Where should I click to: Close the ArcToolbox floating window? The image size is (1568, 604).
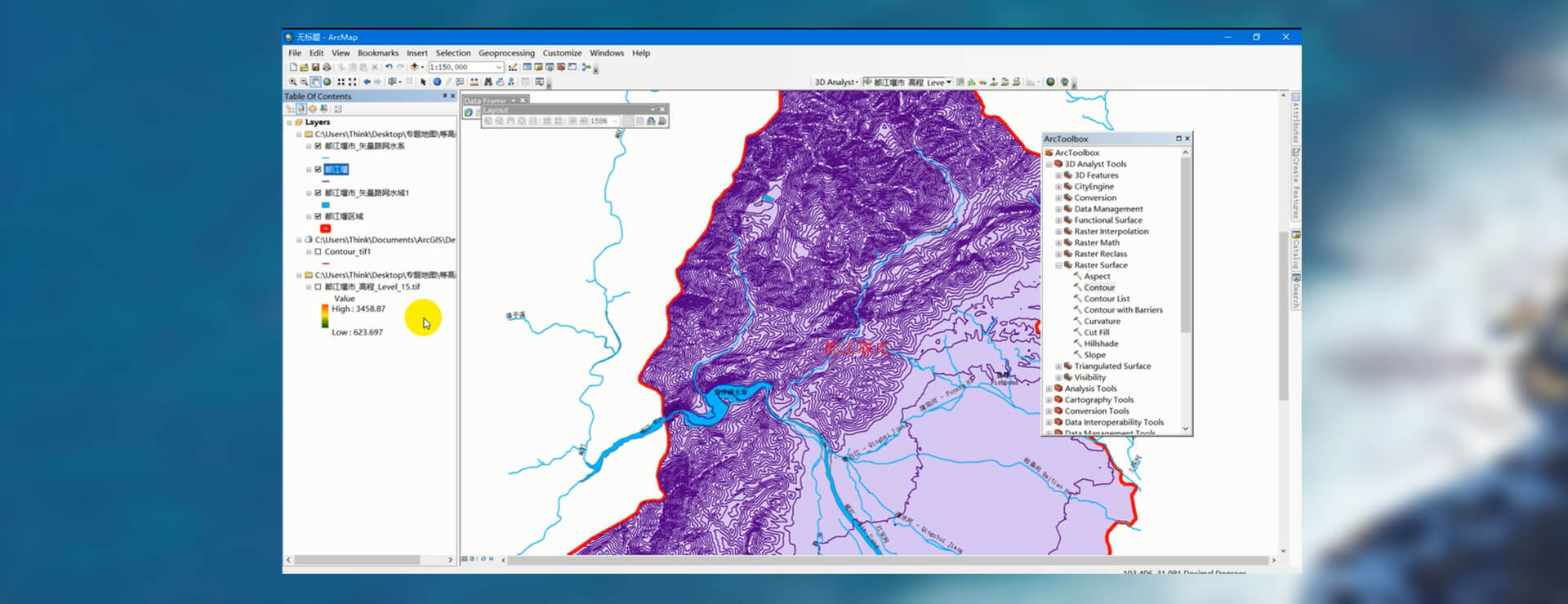(1187, 139)
